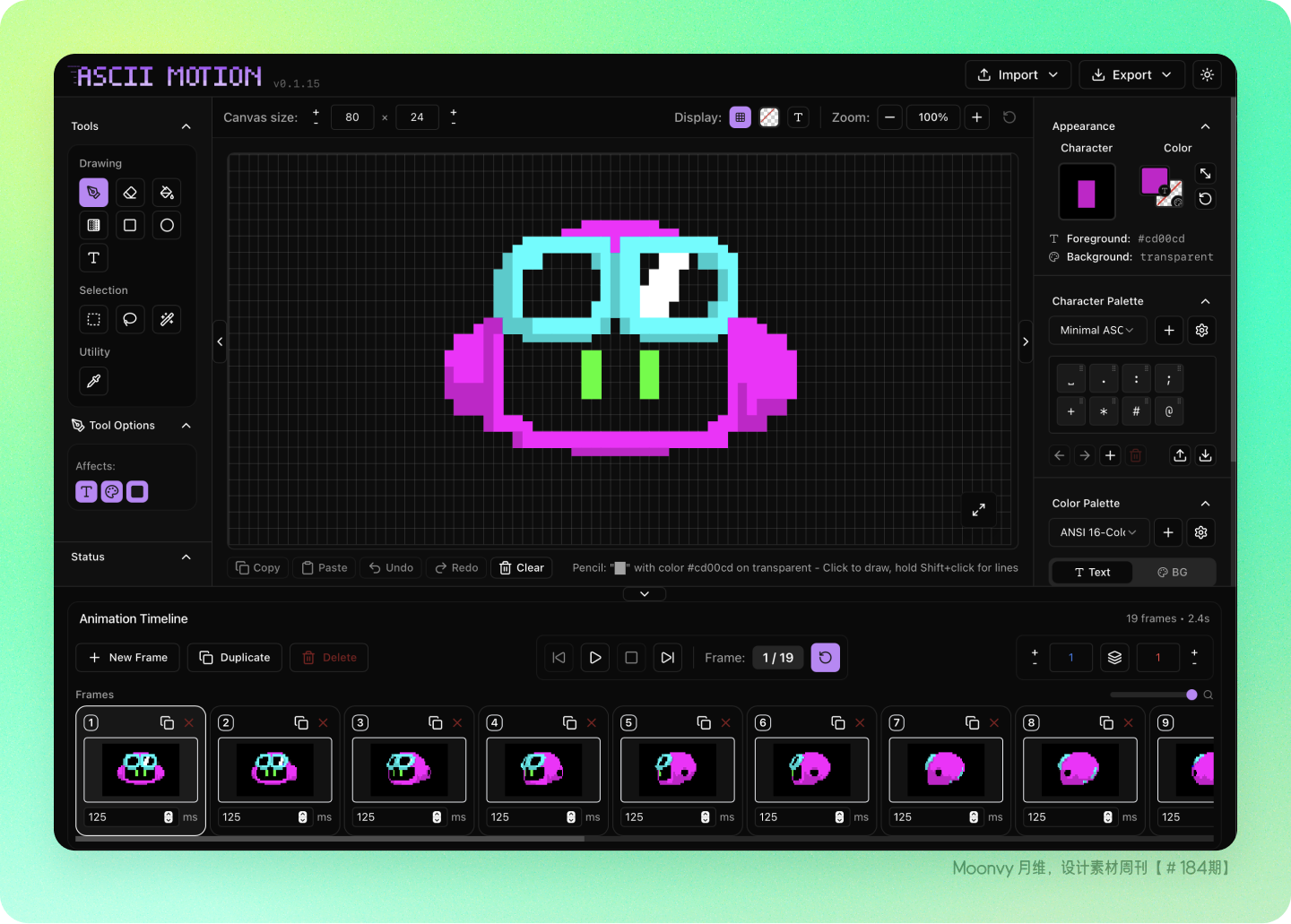Select the Rectangle drawing tool
The width and height of the screenshot is (1291, 924).
(130, 225)
